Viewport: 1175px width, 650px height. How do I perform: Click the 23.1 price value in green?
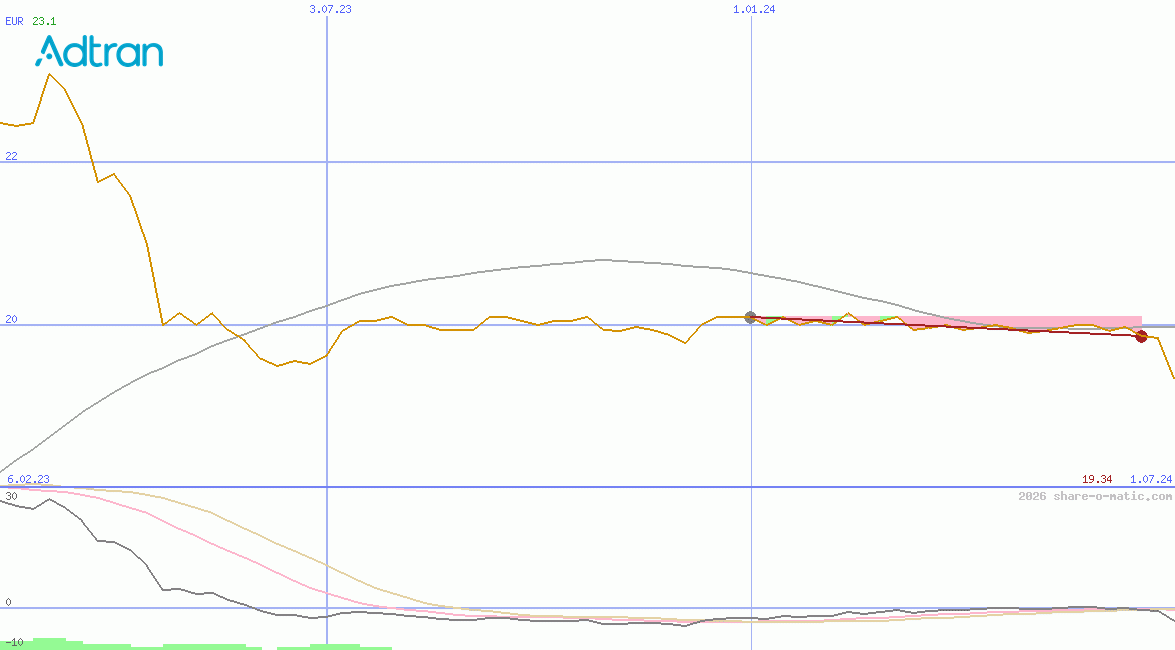click(x=44, y=20)
